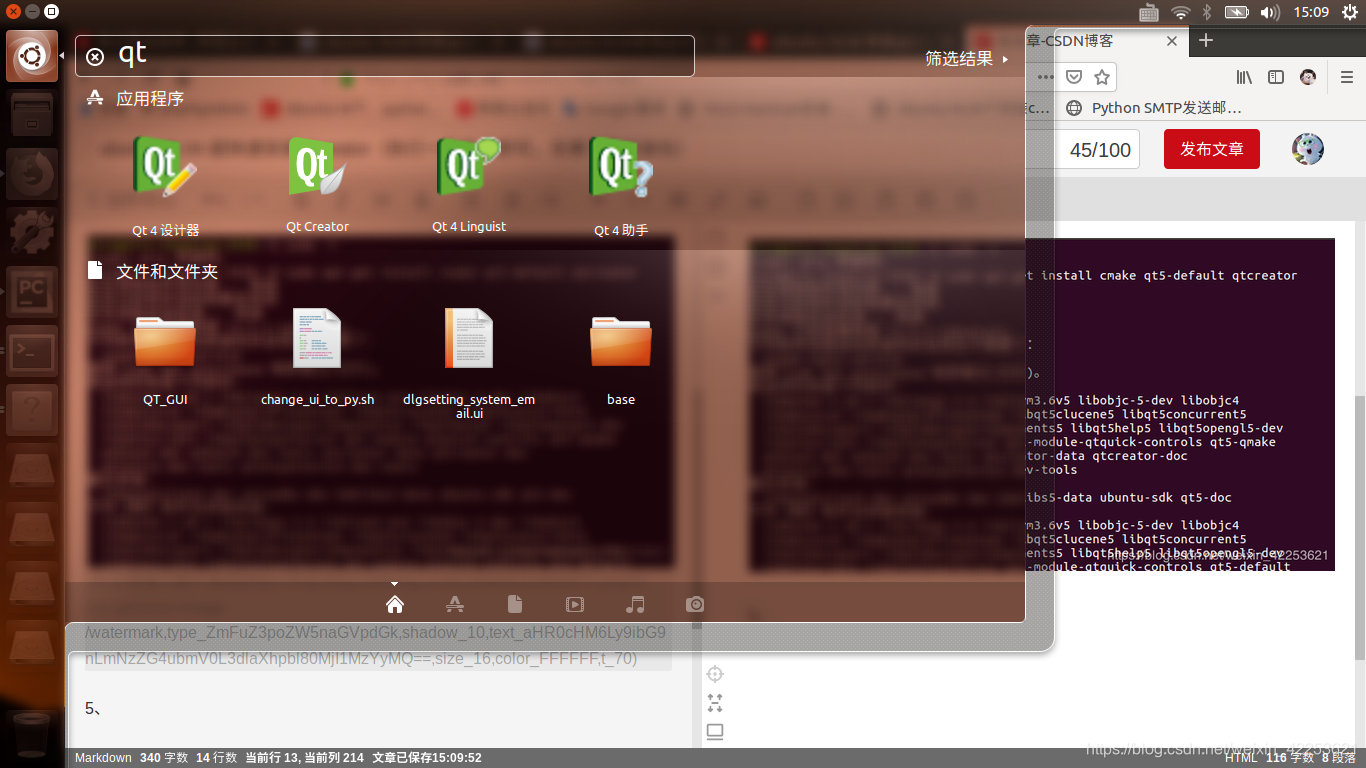Image resolution: width=1366 pixels, height=768 pixels.
Task: Clear the Dash search with the X icon
Action: pyautogui.click(x=95, y=57)
